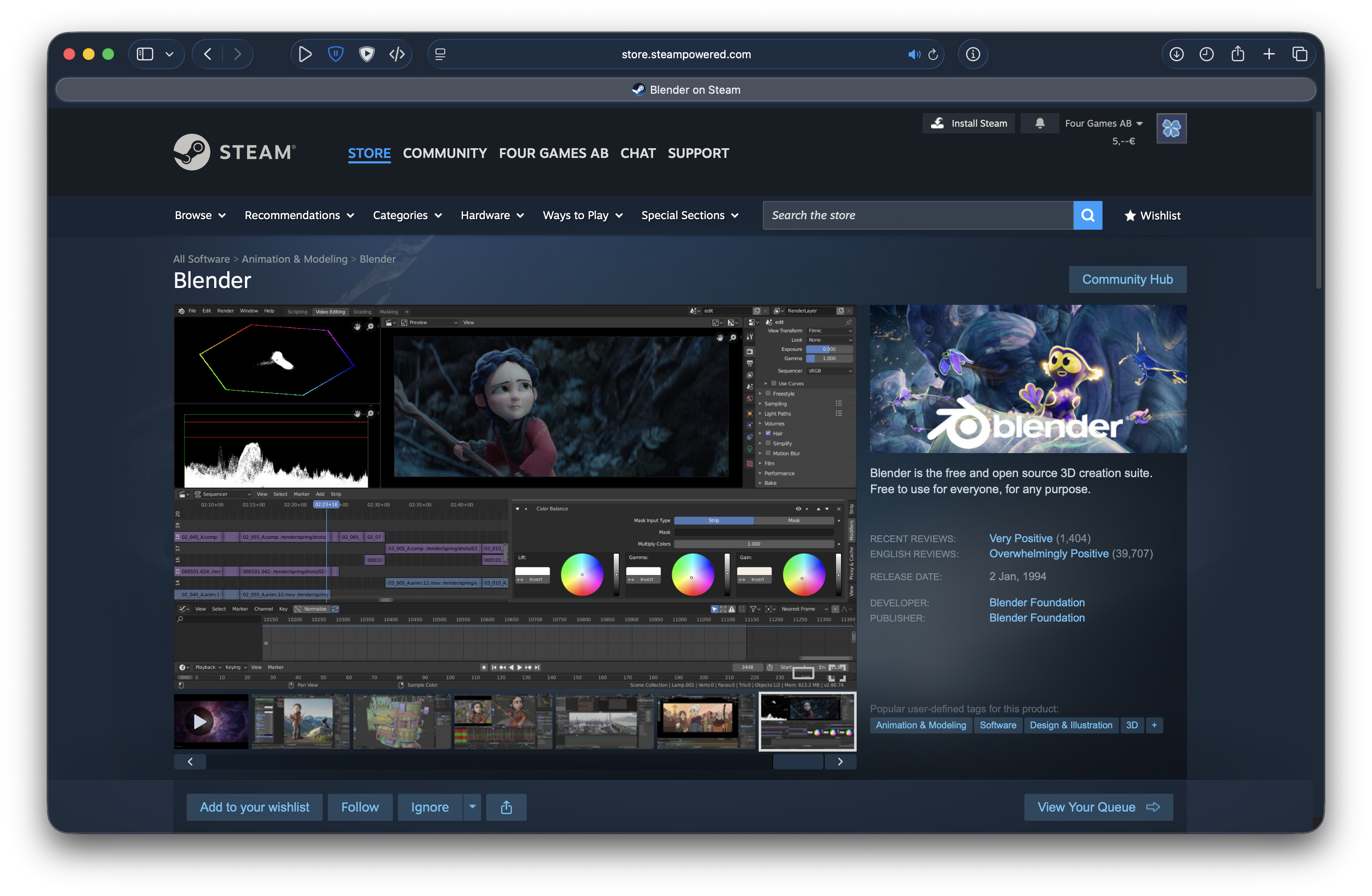Open the history clock icon
1372x896 pixels.
(x=1206, y=54)
